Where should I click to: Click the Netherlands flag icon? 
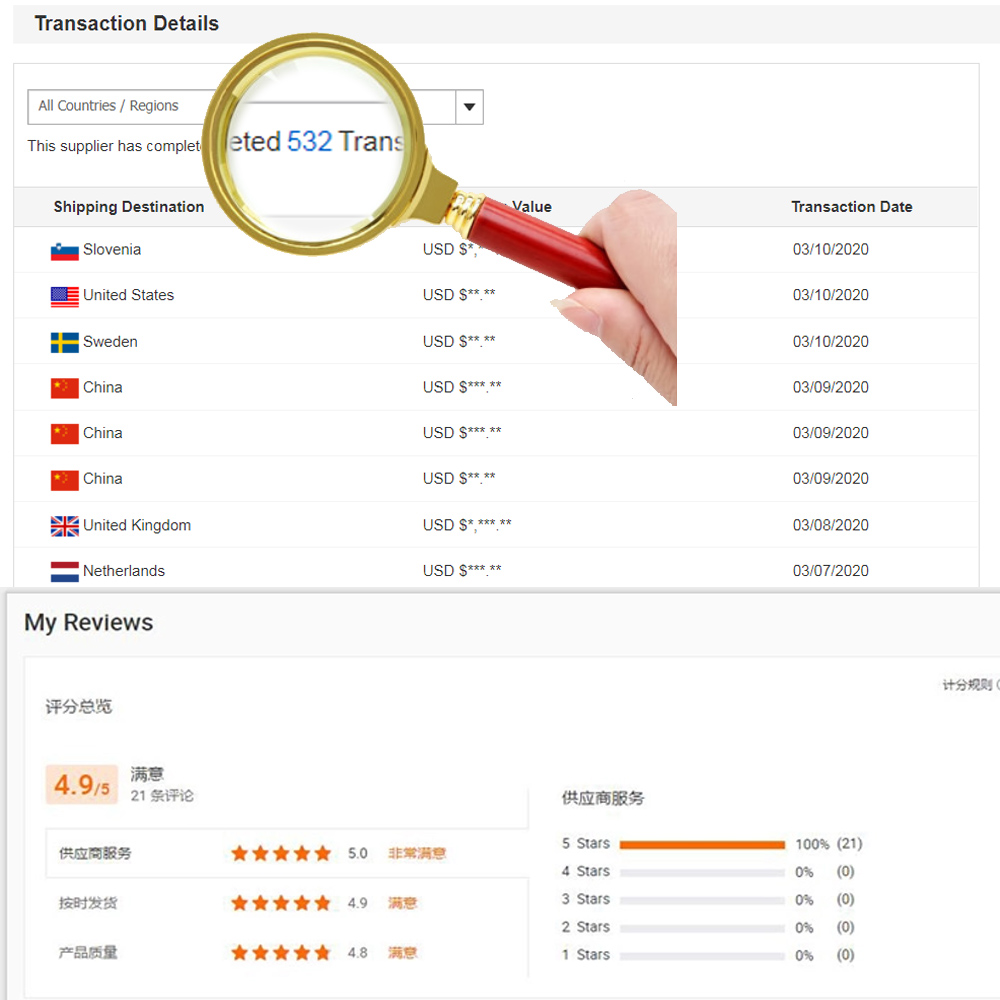coord(64,572)
